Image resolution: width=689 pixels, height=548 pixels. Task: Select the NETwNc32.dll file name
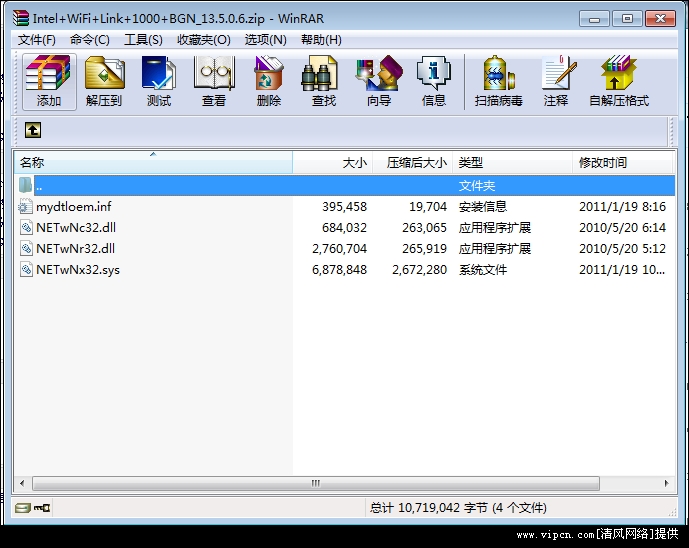[x=76, y=228]
